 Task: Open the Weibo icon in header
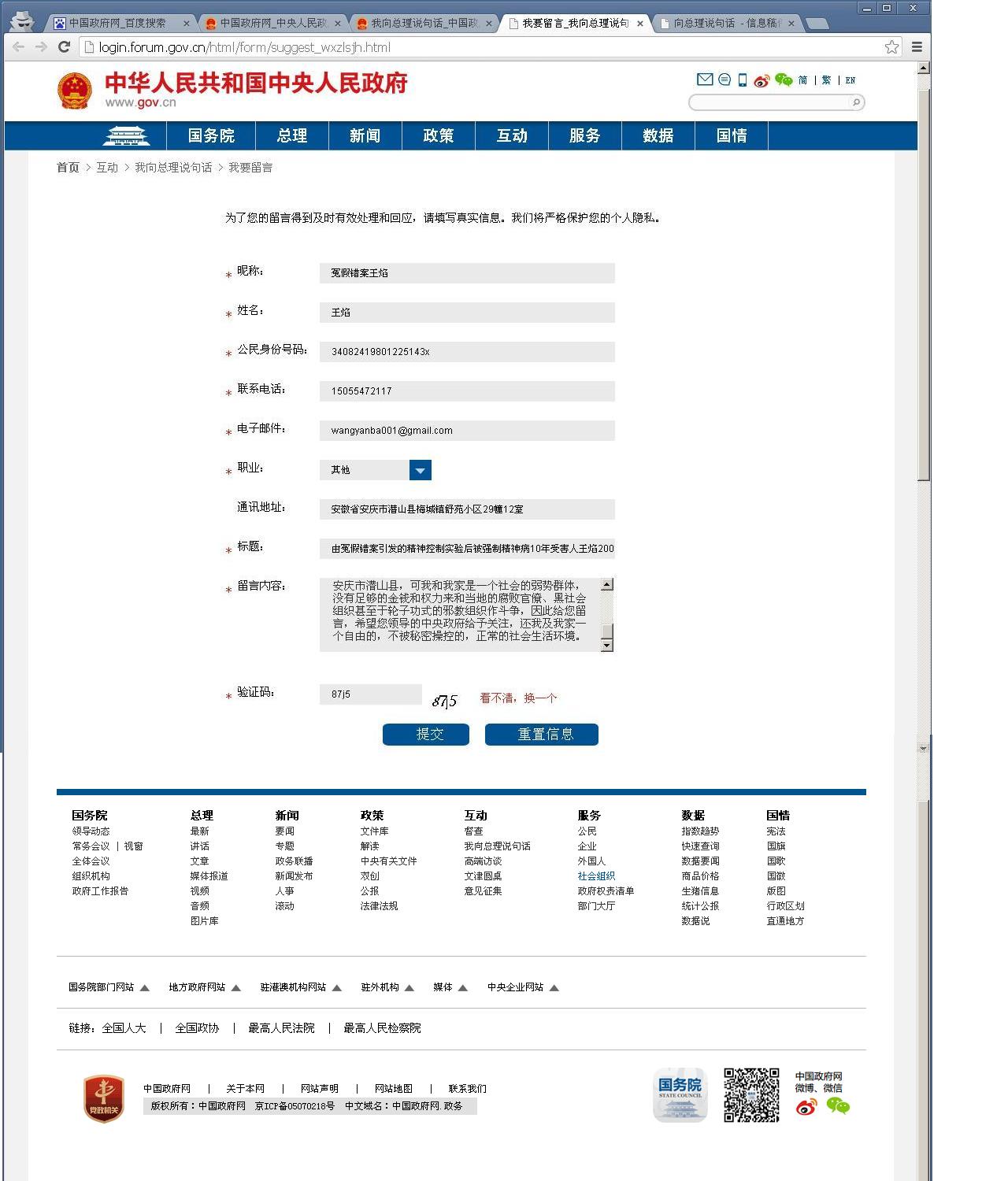[762, 80]
